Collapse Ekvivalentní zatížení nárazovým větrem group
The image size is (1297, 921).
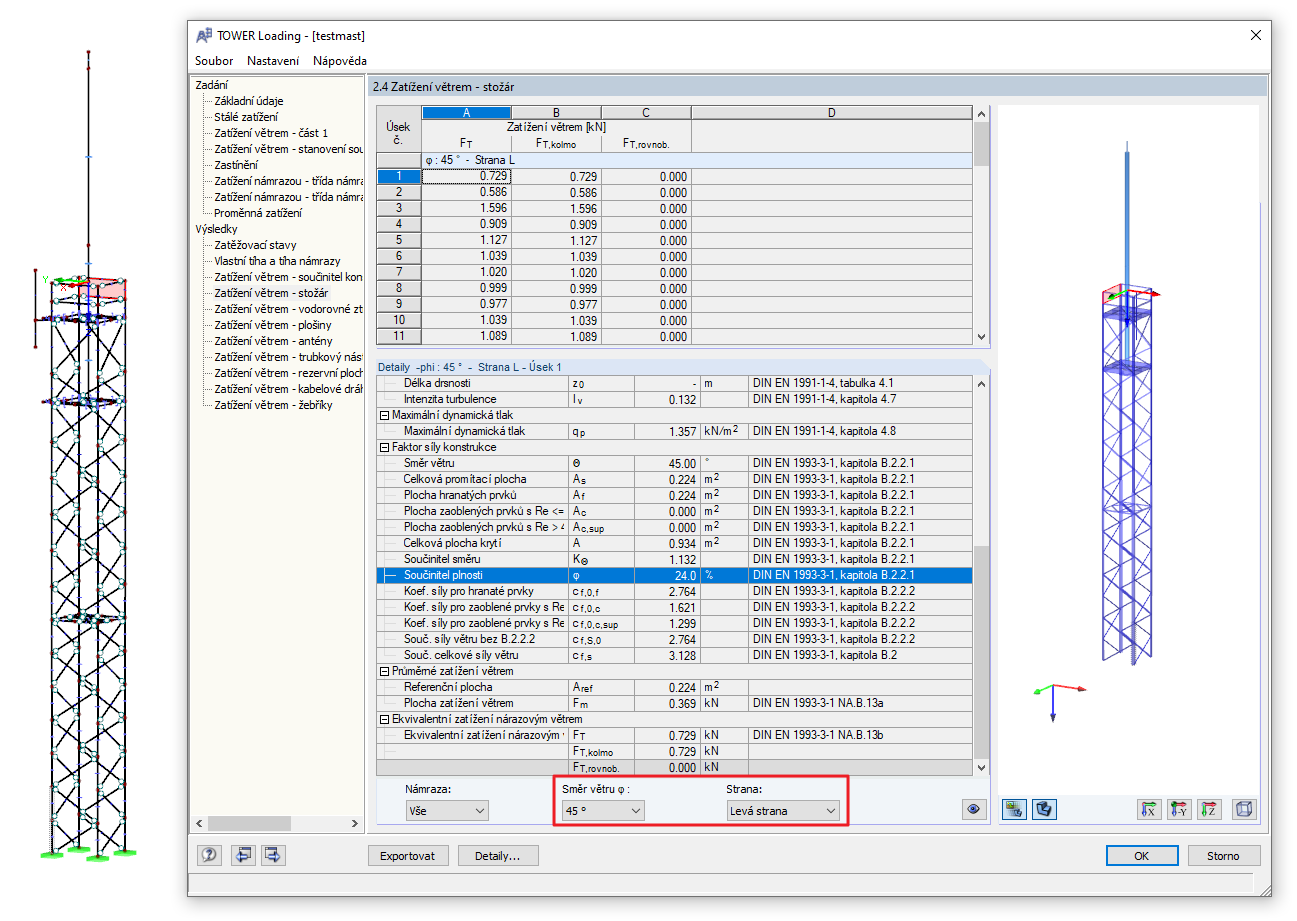tap(384, 719)
